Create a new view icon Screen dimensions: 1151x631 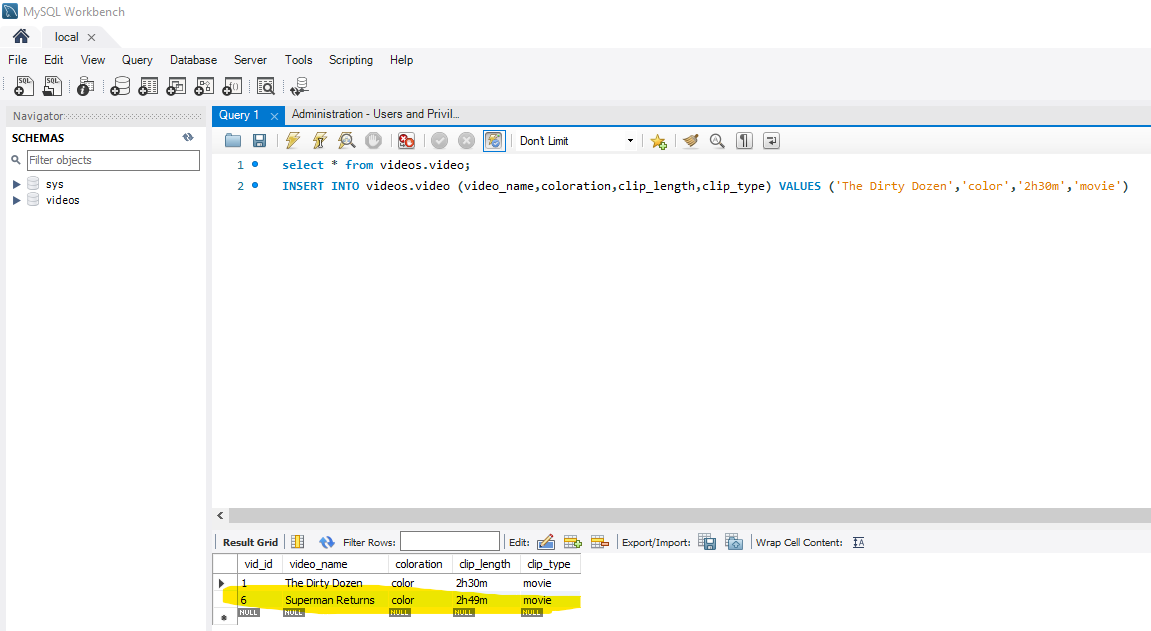[x=176, y=87]
